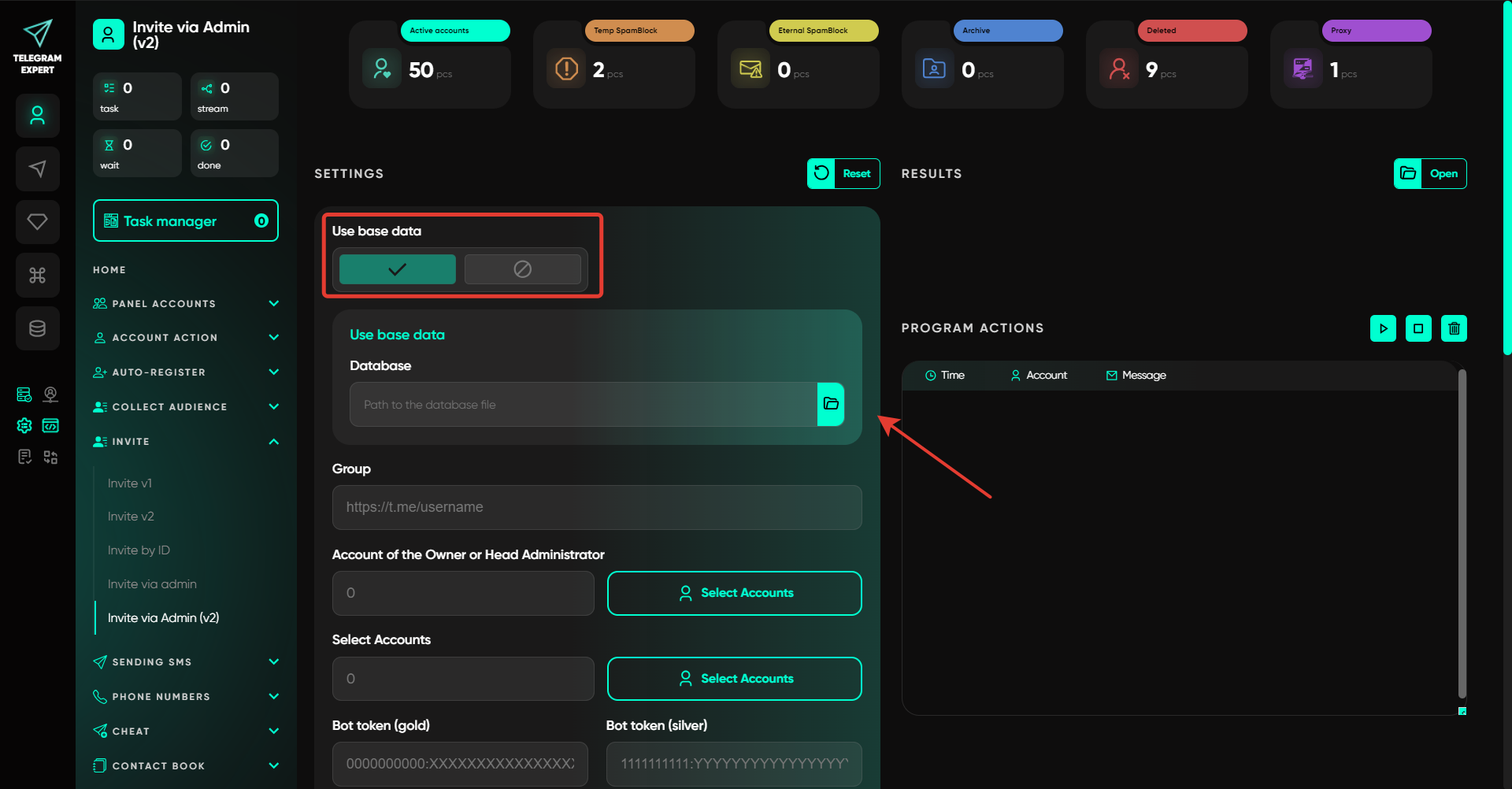Viewport: 1512px width, 789px height.
Task: Disable Use base data with the crossed-circle toggle
Action: pos(522,269)
